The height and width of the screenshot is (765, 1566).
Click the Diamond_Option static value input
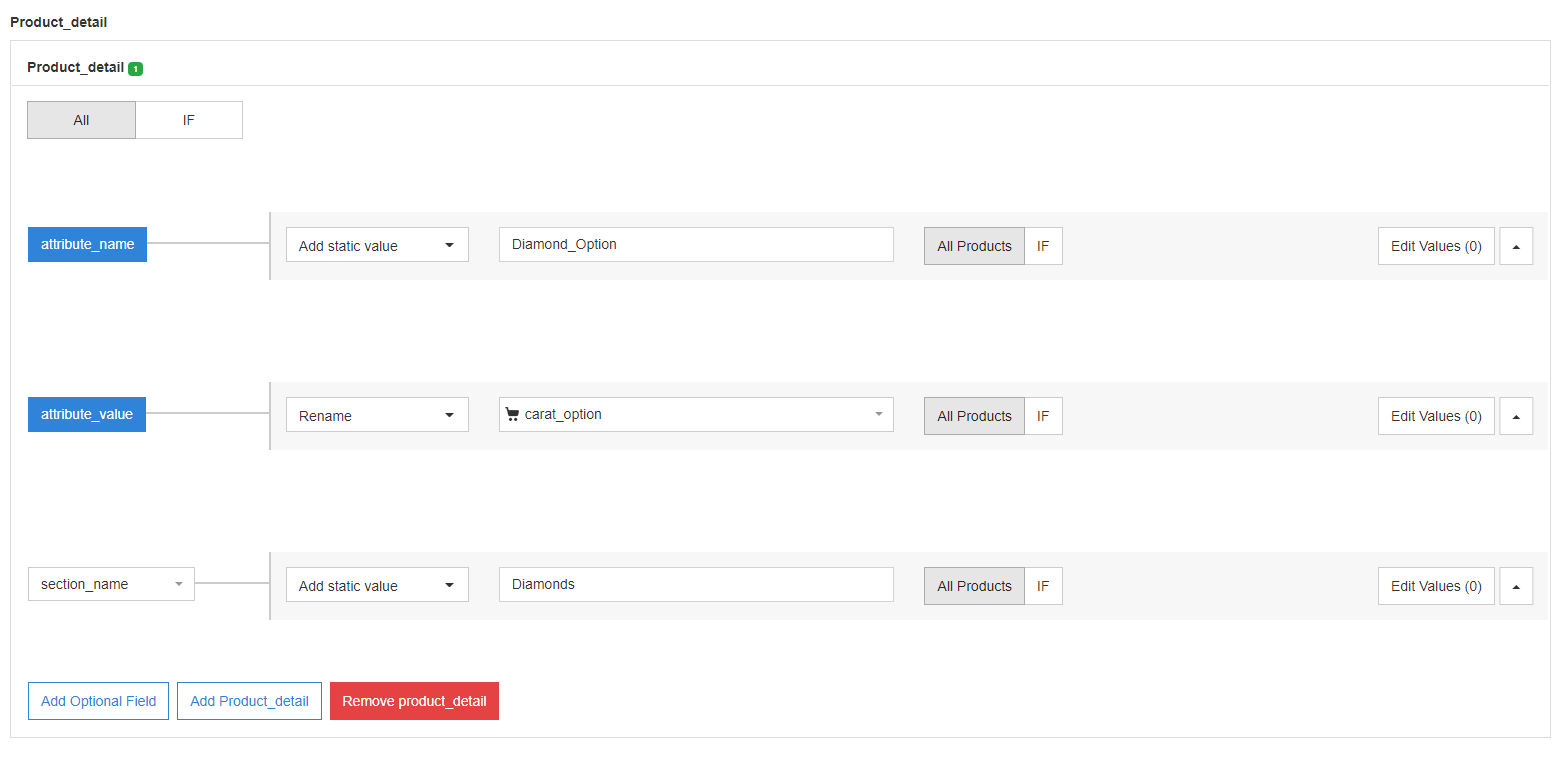pyautogui.click(x=696, y=244)
